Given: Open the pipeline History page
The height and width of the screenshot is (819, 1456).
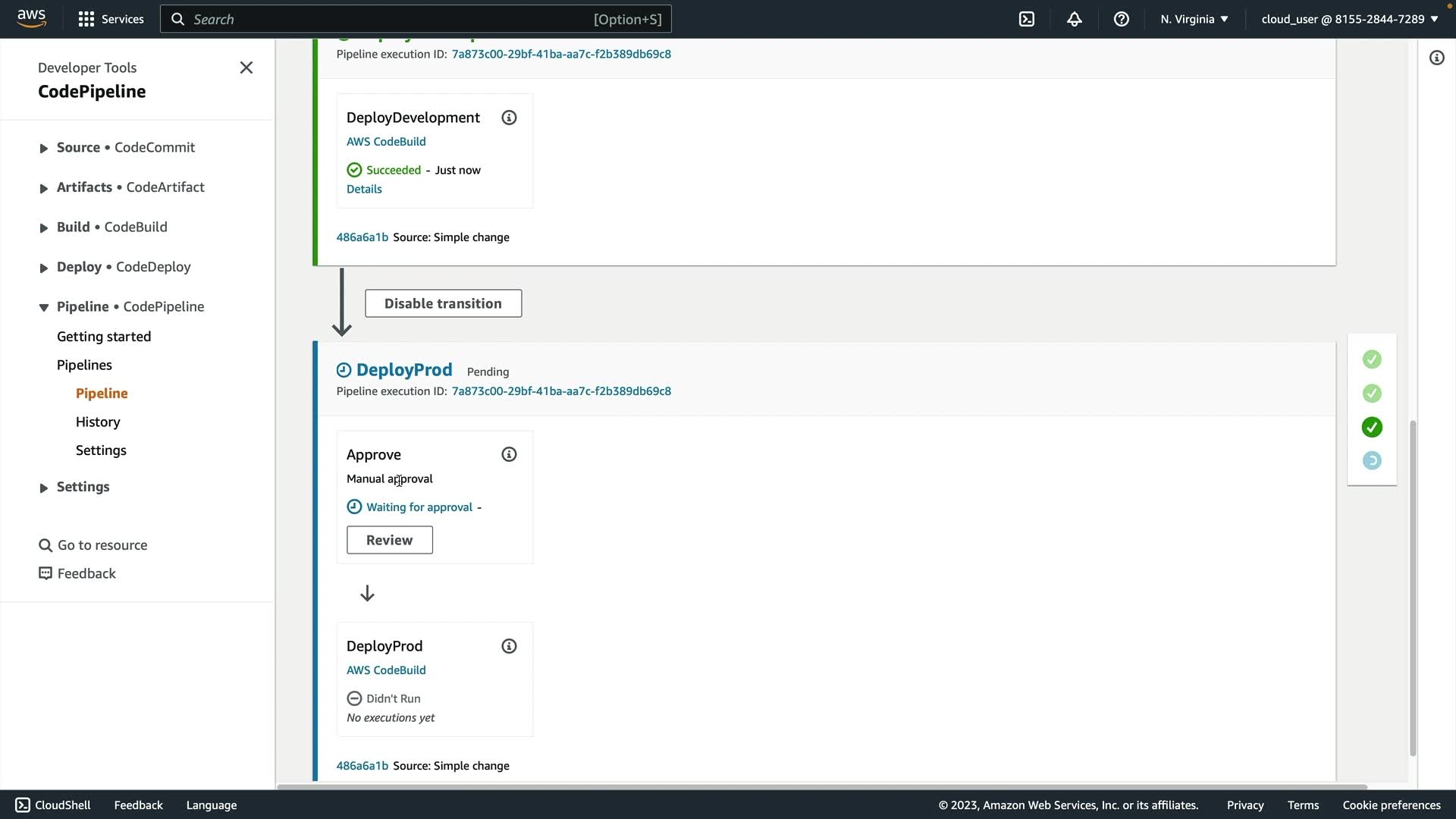Looking at the screenshot, I should click(98, 422).
